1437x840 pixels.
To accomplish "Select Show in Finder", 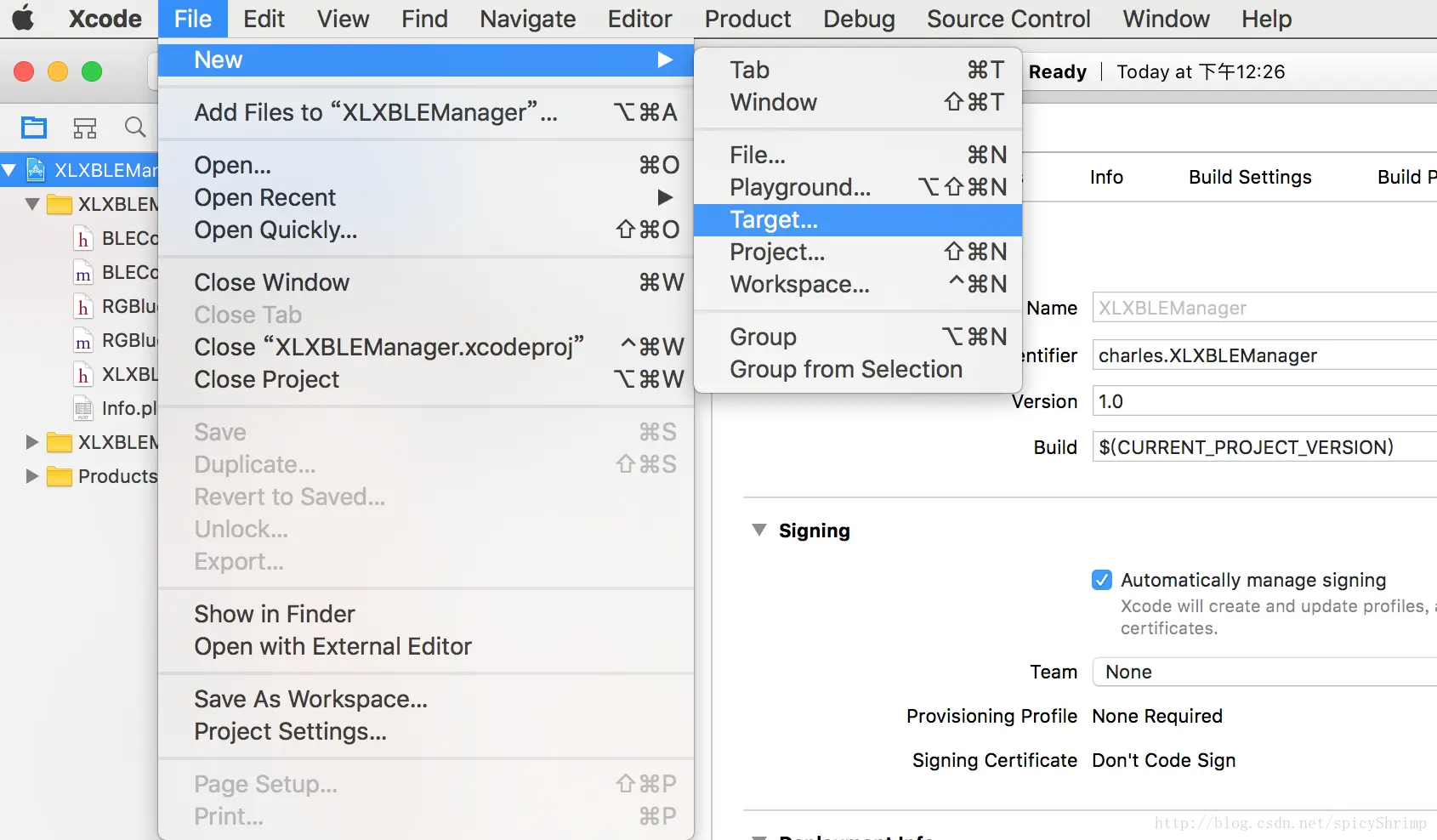I will tap(426, 615).
